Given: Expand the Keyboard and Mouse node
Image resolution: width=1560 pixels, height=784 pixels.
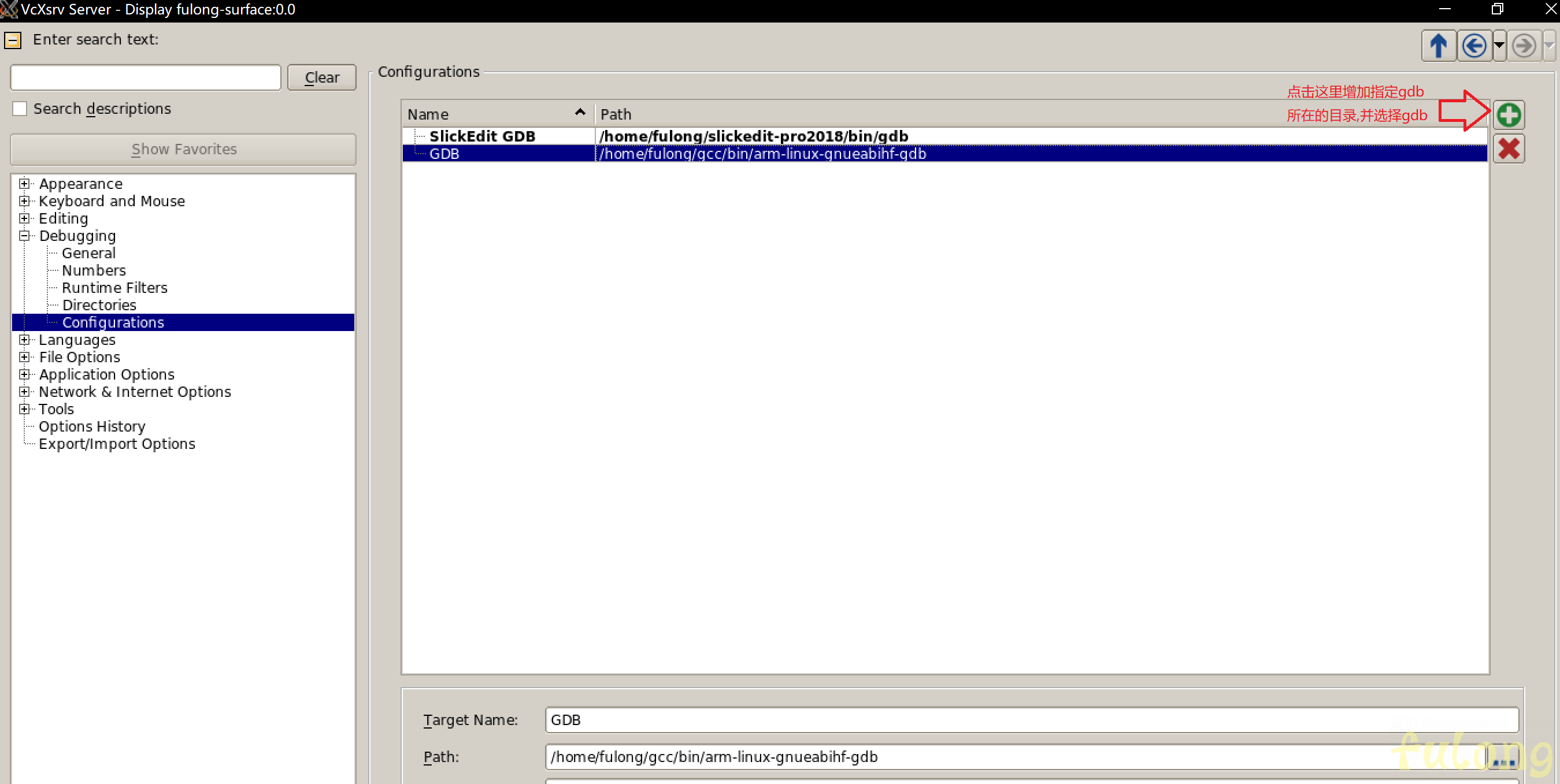Looking at the screenshot, I should 24,201.
